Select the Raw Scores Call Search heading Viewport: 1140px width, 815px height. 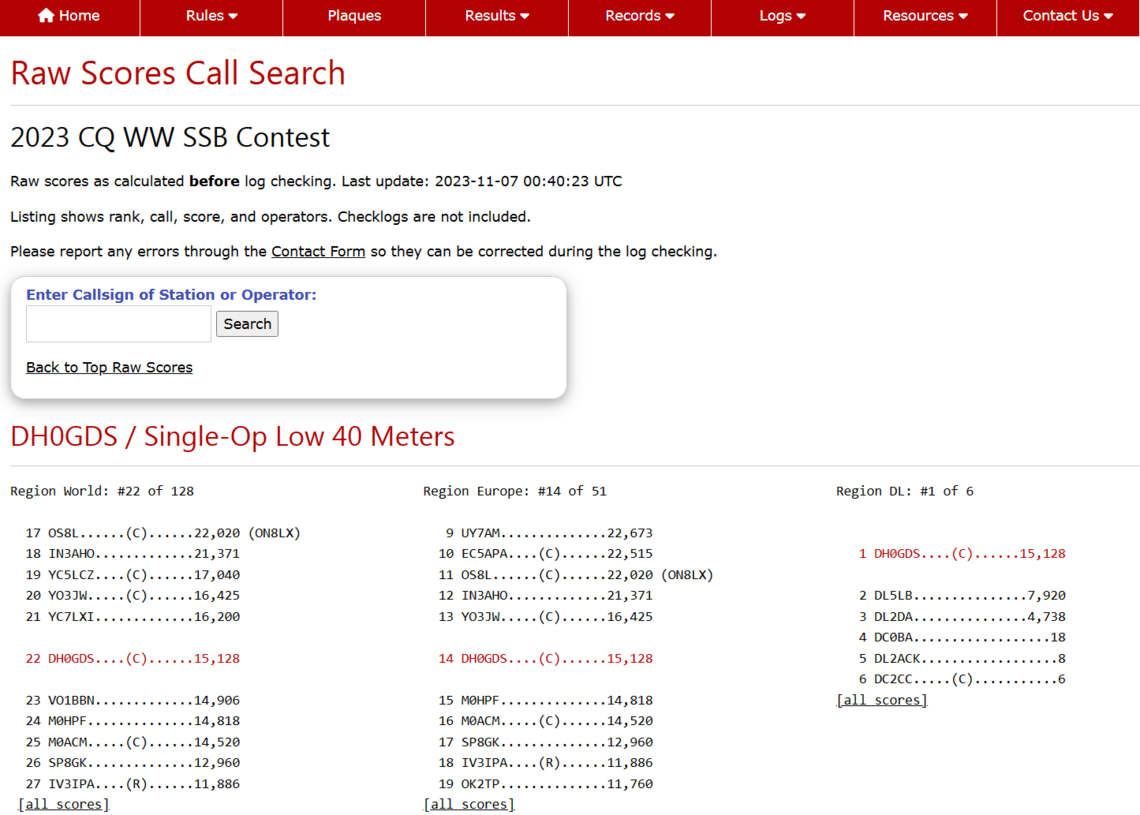pos(178,73)
